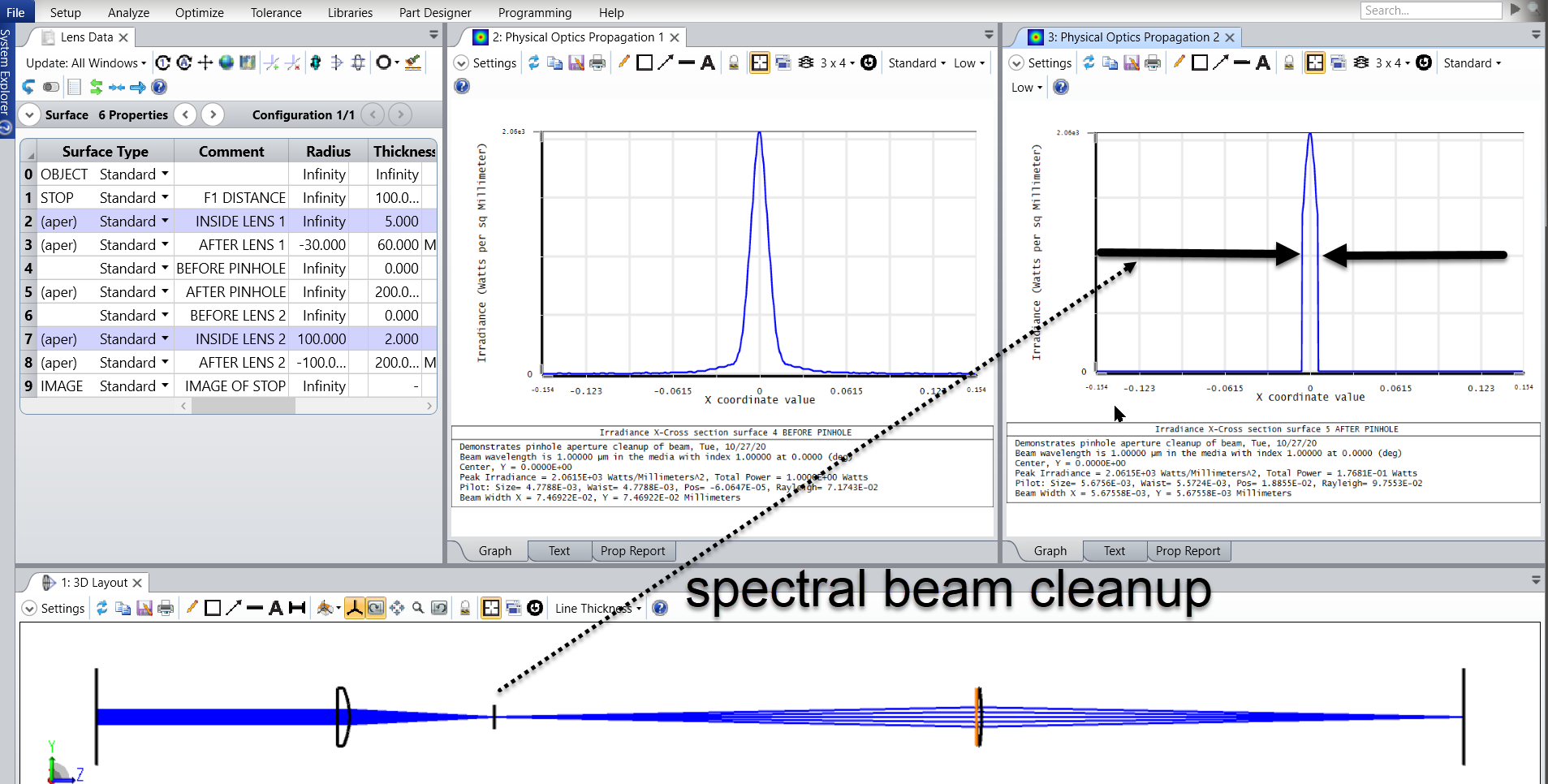This screenshot has width=1548, height=784.
Task: Toggle the gray switch in Lens Data toolbar
Action: coord(51,87)
